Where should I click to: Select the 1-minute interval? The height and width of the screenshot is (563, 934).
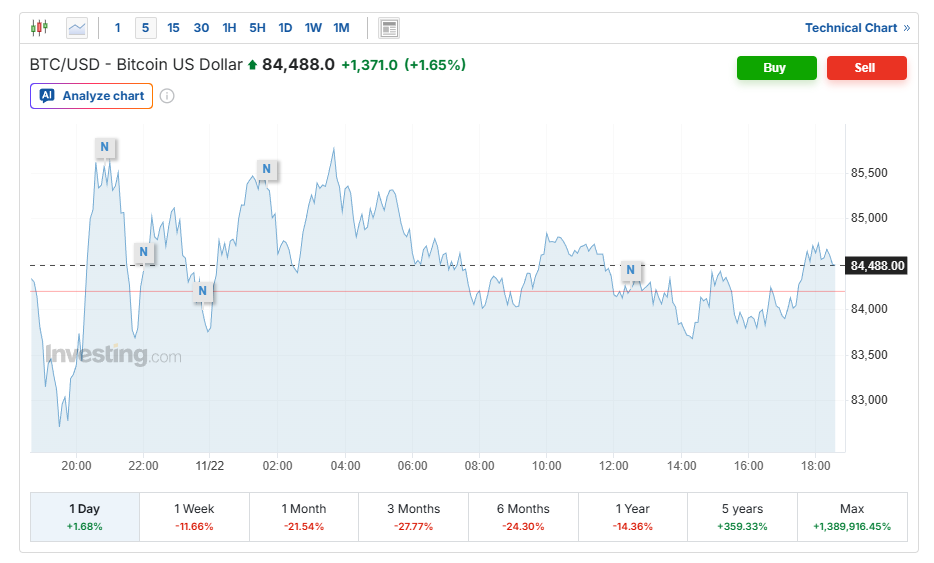click(x=118, y=28)
